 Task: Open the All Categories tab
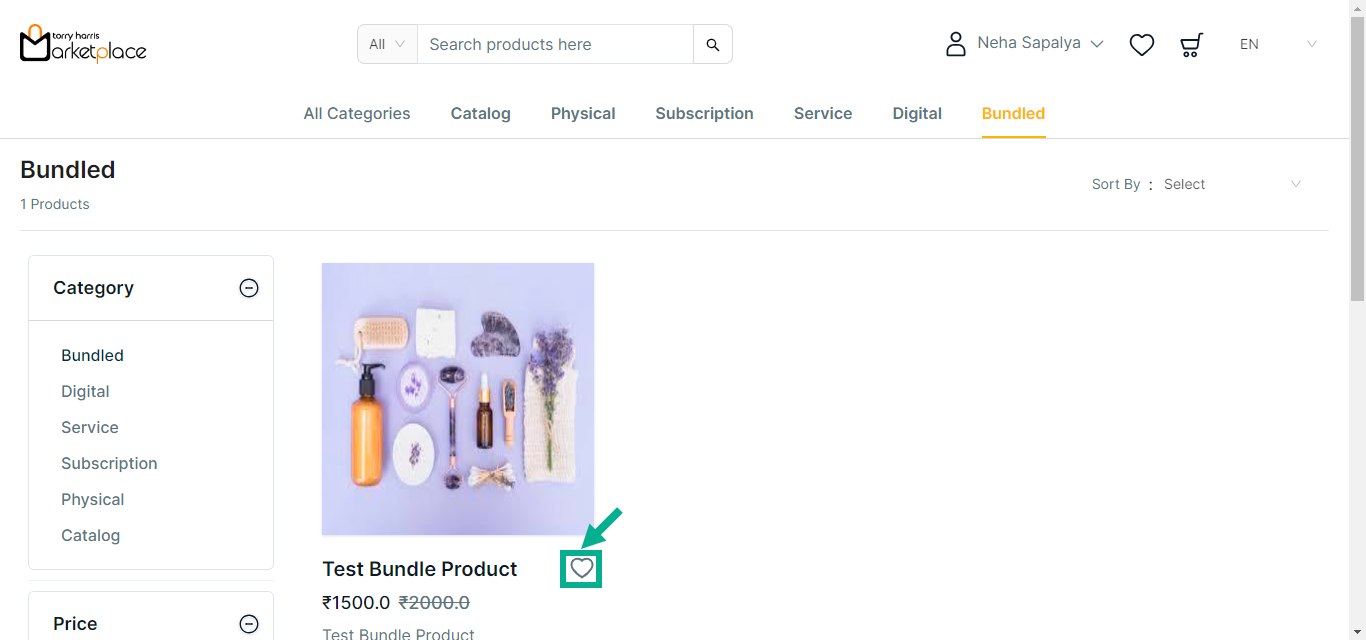pyautogui.click(x=357, y=114)
